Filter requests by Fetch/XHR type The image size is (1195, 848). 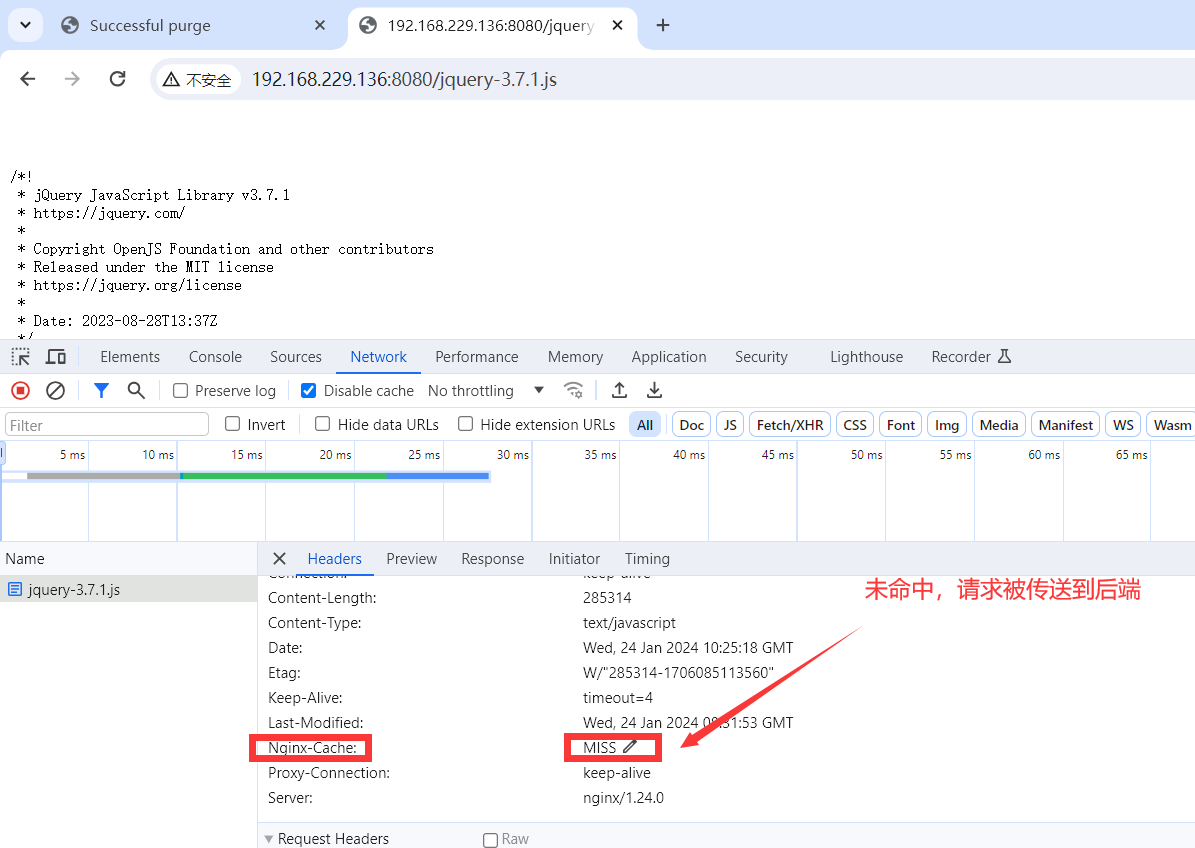pyautogui.click(x=790, y=425)
